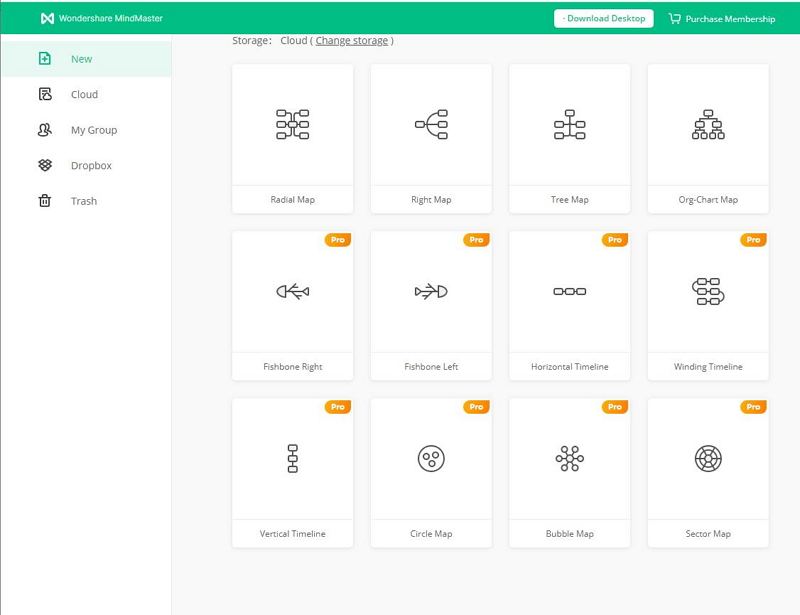Go to Cloud files in sidebar
This screenshot has width=800, height=615.
coord(84,94)
